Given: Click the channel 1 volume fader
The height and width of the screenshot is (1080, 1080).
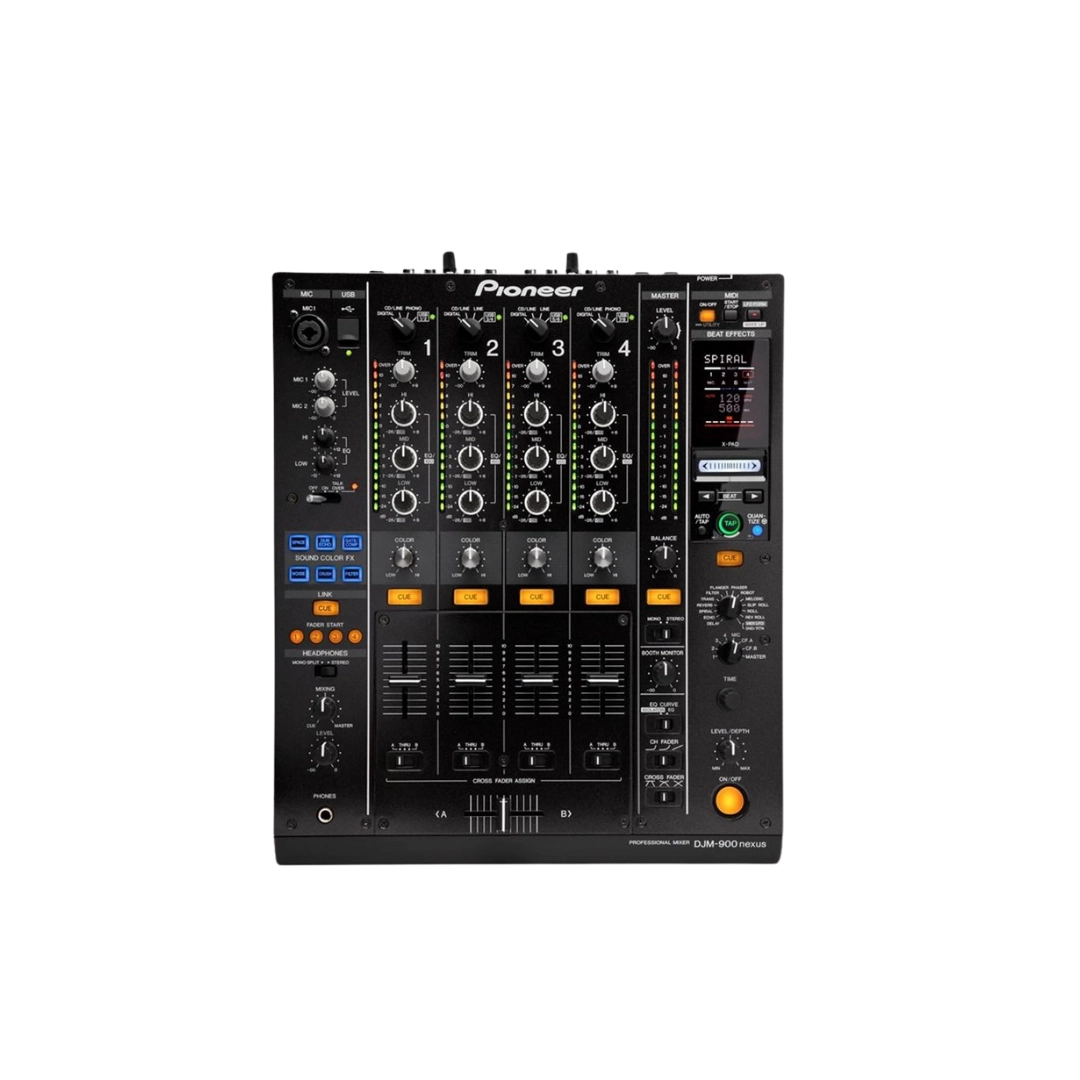Looking at the screenshot, I should pos(404,681).
